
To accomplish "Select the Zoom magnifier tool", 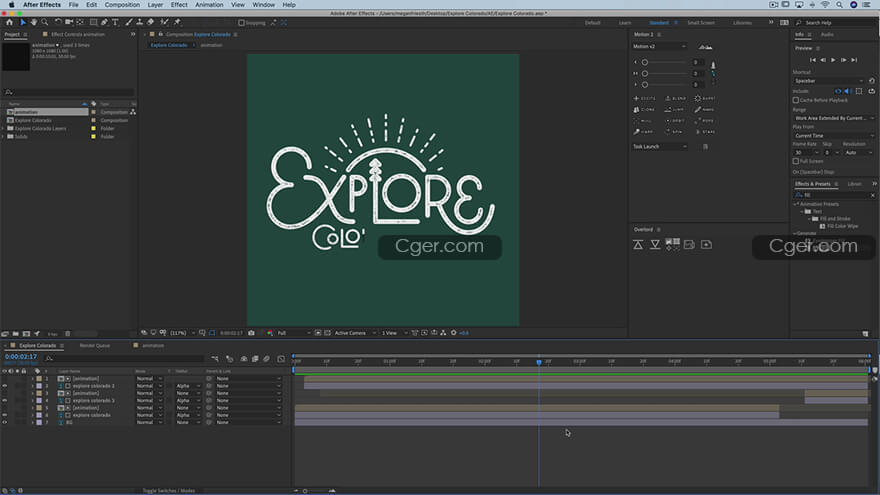I will point(44,22).
